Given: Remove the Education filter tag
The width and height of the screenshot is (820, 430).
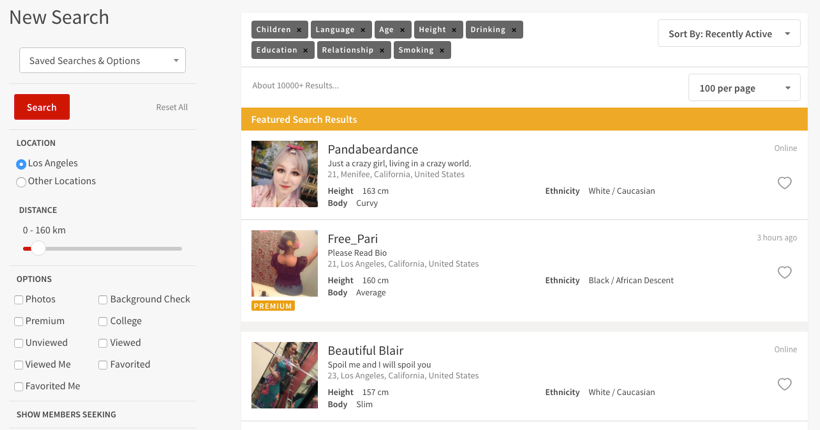Looking at the screenshot, I should click(x=305, y=50).
